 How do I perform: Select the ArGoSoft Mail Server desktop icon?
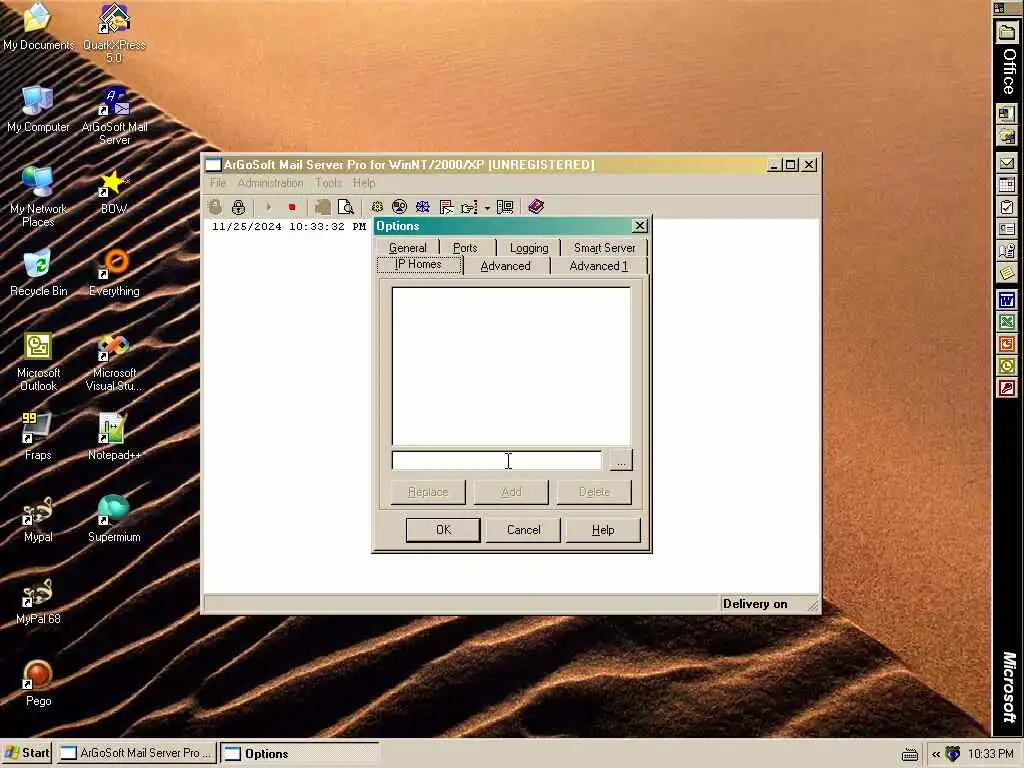click(x=114, y=116)
